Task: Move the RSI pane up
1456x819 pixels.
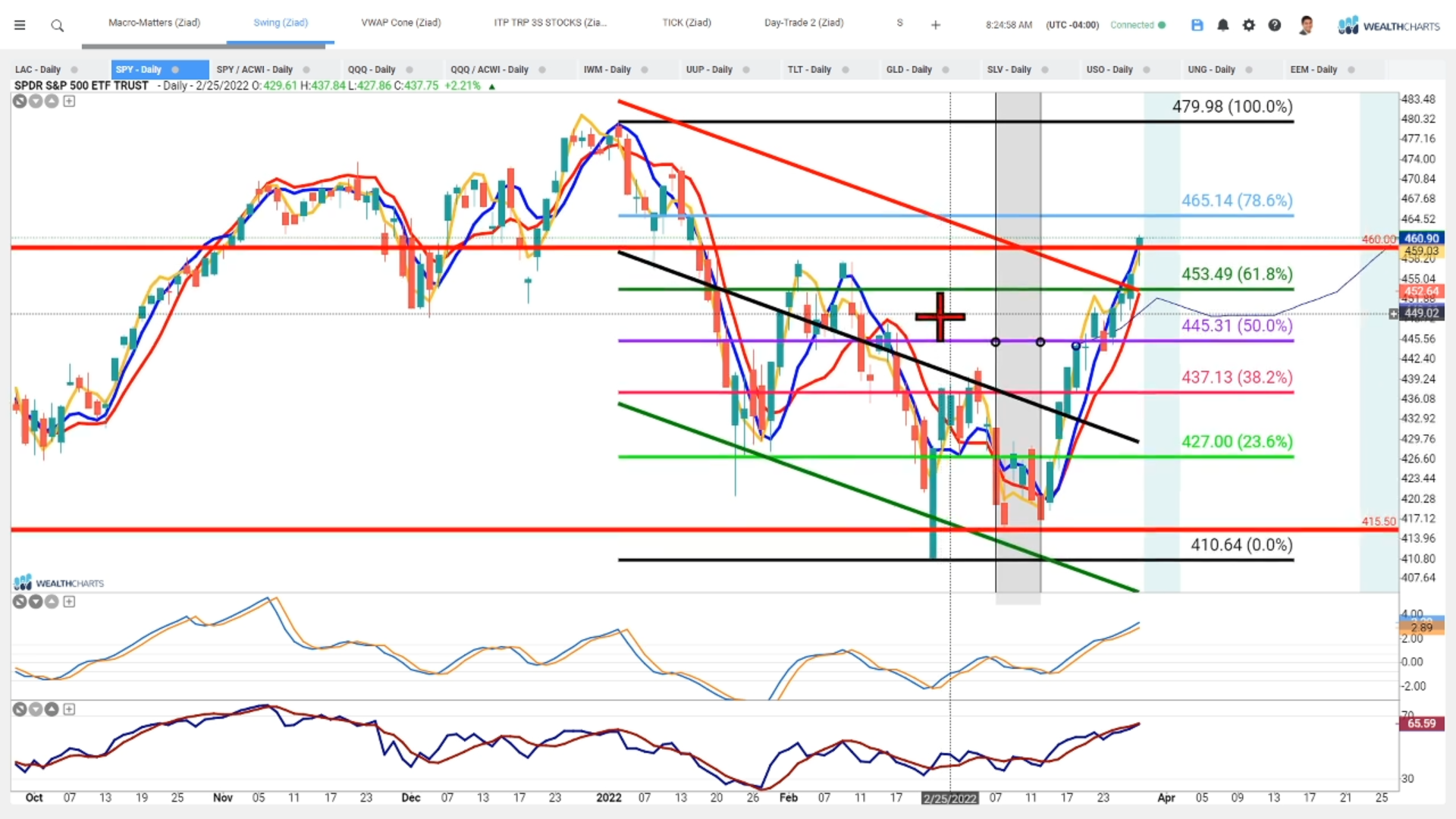Action: click(x=52, y=709)
